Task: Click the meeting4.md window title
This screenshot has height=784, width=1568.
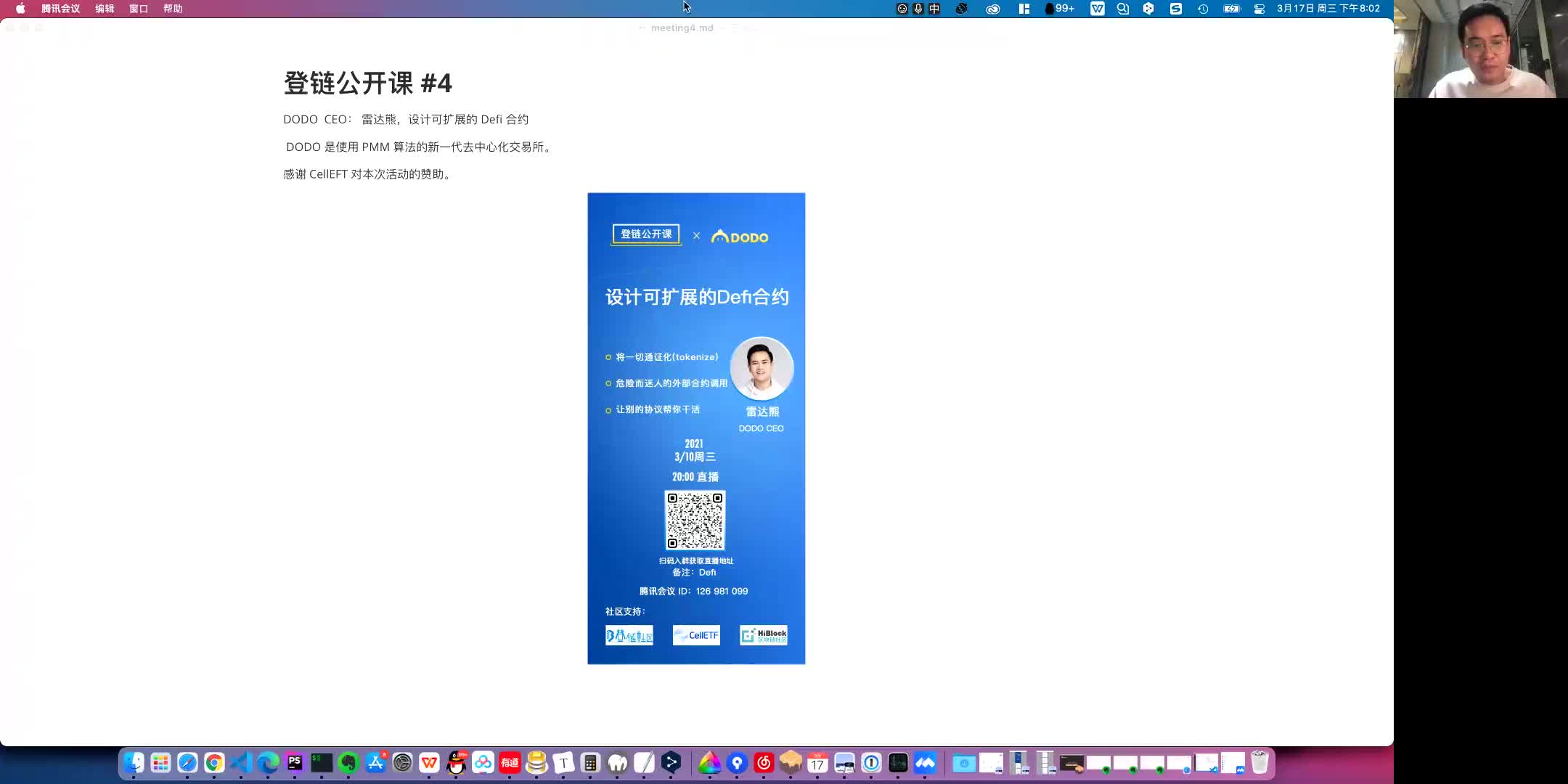Action: 682,28
